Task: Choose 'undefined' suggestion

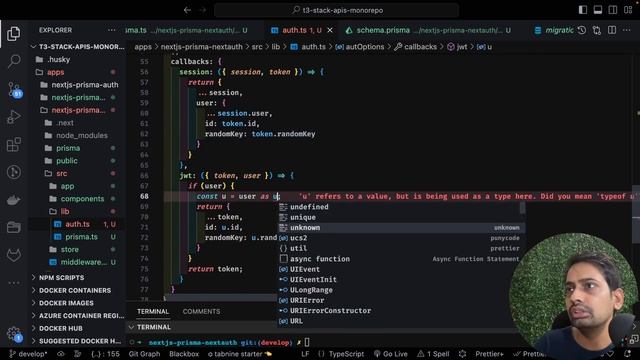Action: tap(400, 207)
